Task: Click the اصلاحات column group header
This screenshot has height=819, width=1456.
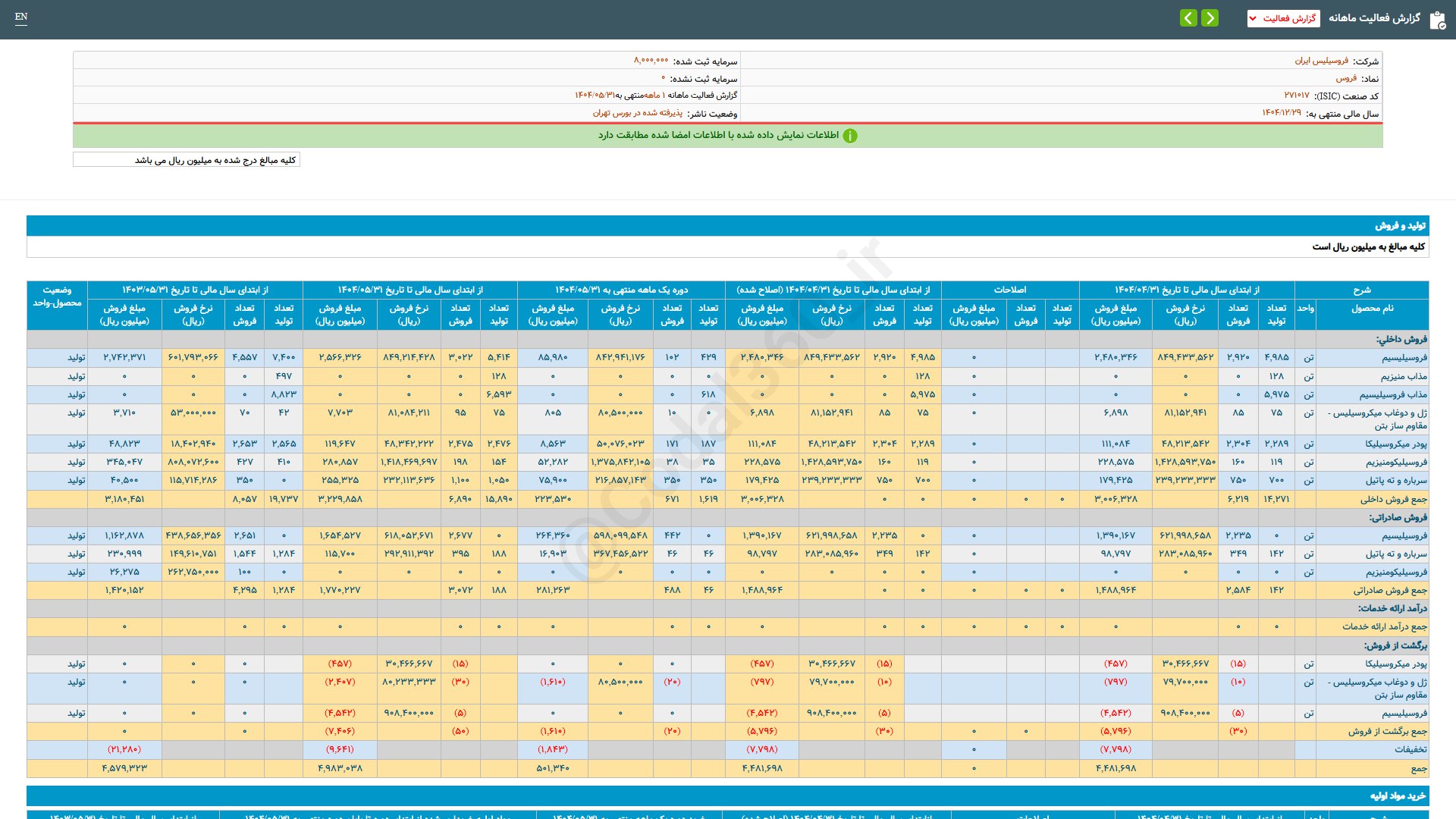Action: 1009,290
